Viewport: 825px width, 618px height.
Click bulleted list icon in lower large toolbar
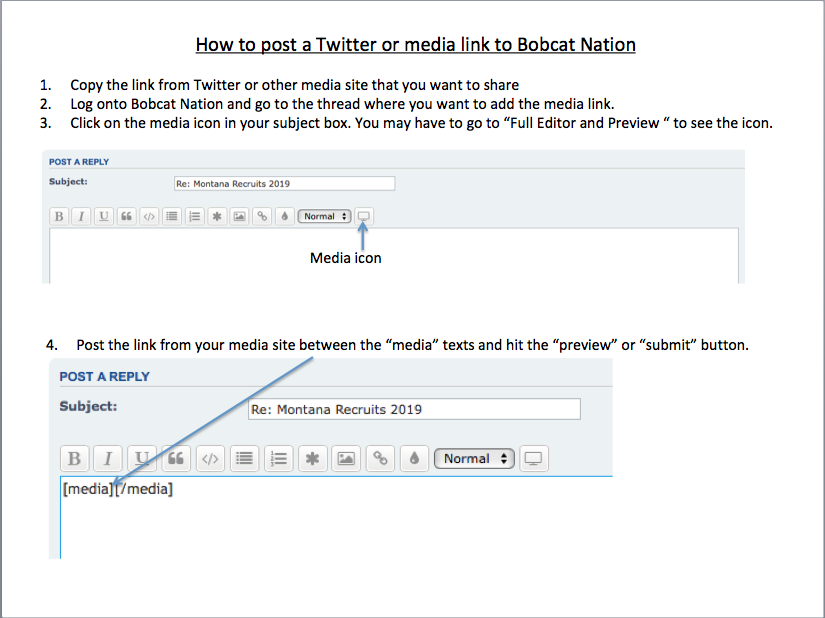click(x=244, y=458)
